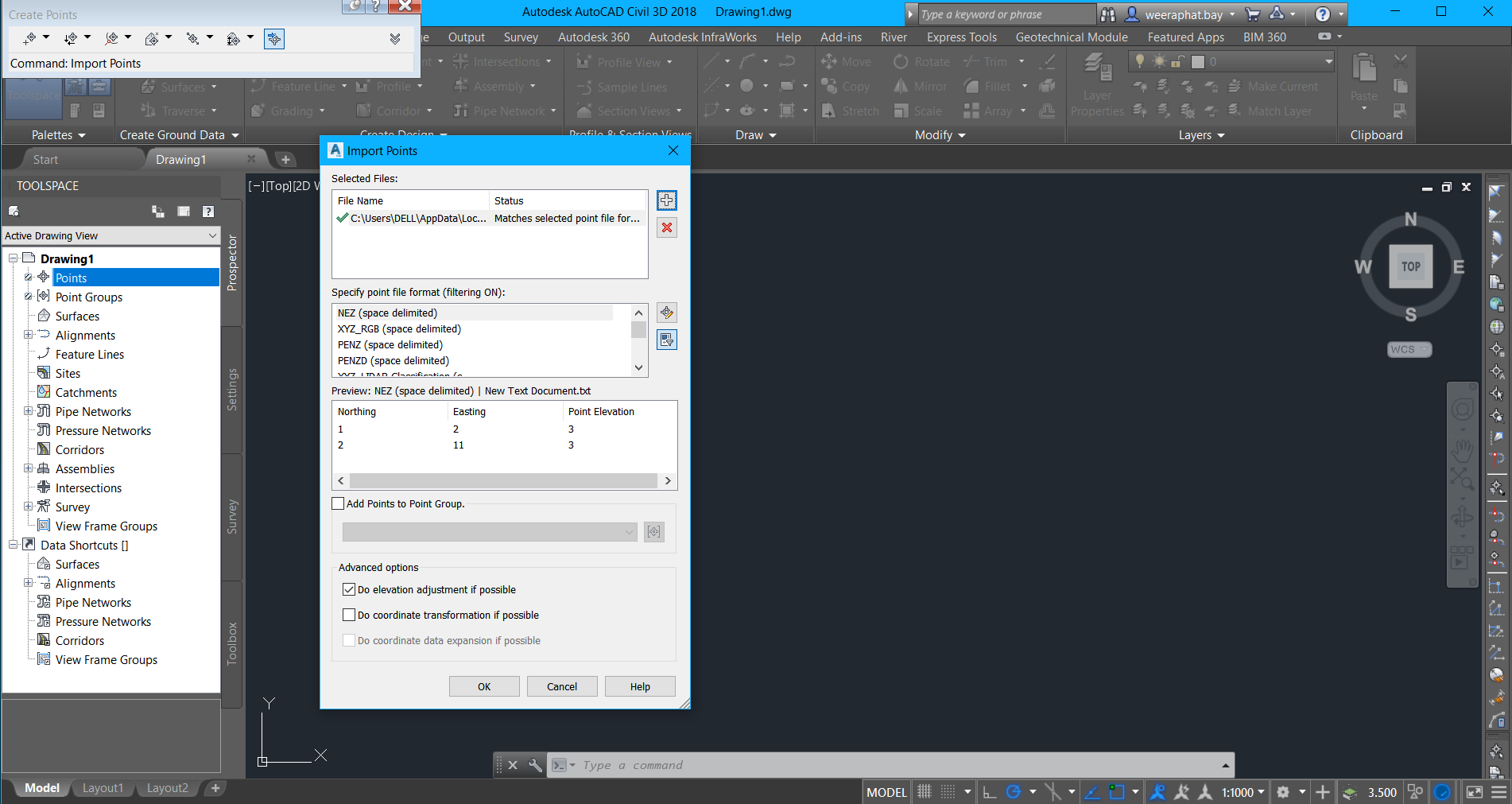Switch to the Survey ribbon tab

coord(521,37)
